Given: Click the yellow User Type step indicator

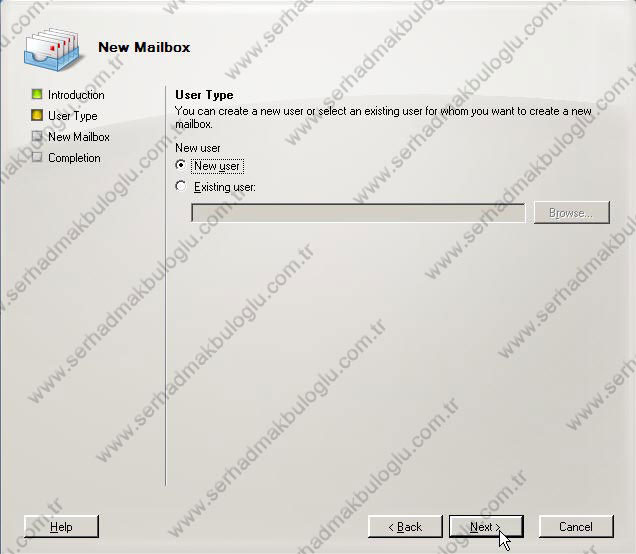Looking at the screenshot, I should click(37, 116).
